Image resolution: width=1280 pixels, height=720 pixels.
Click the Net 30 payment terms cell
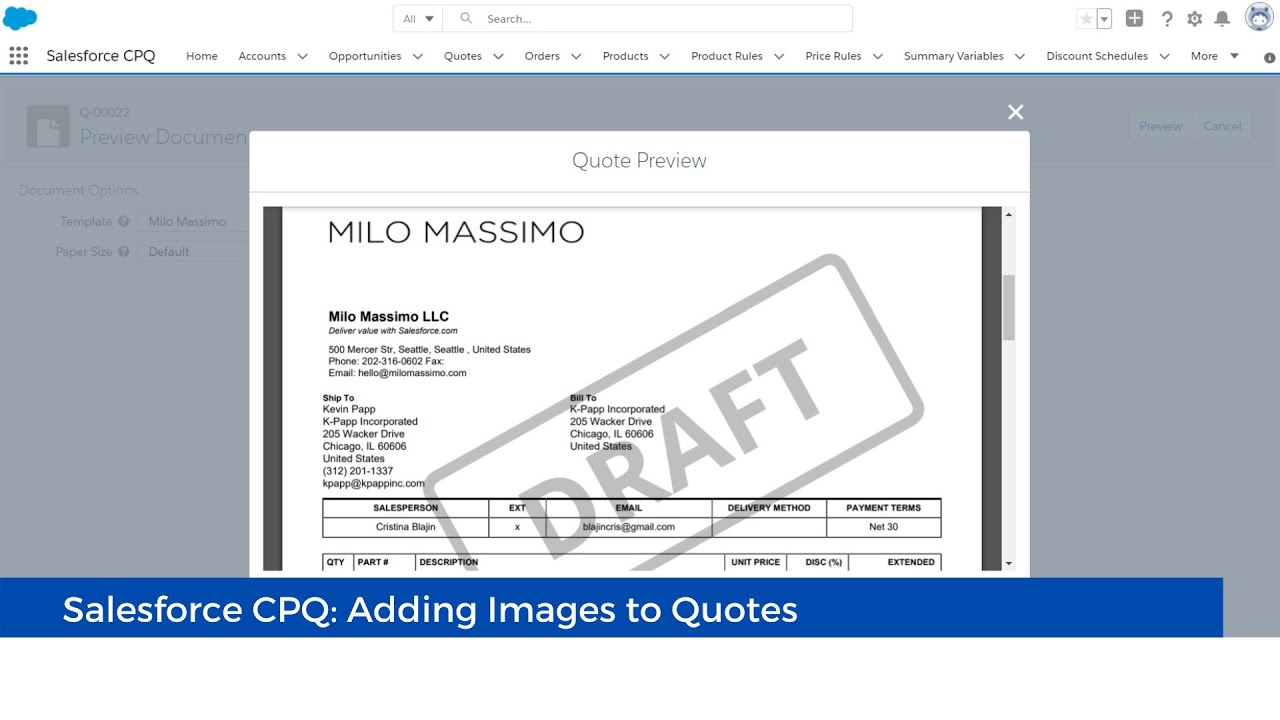(x=884, y=527)
